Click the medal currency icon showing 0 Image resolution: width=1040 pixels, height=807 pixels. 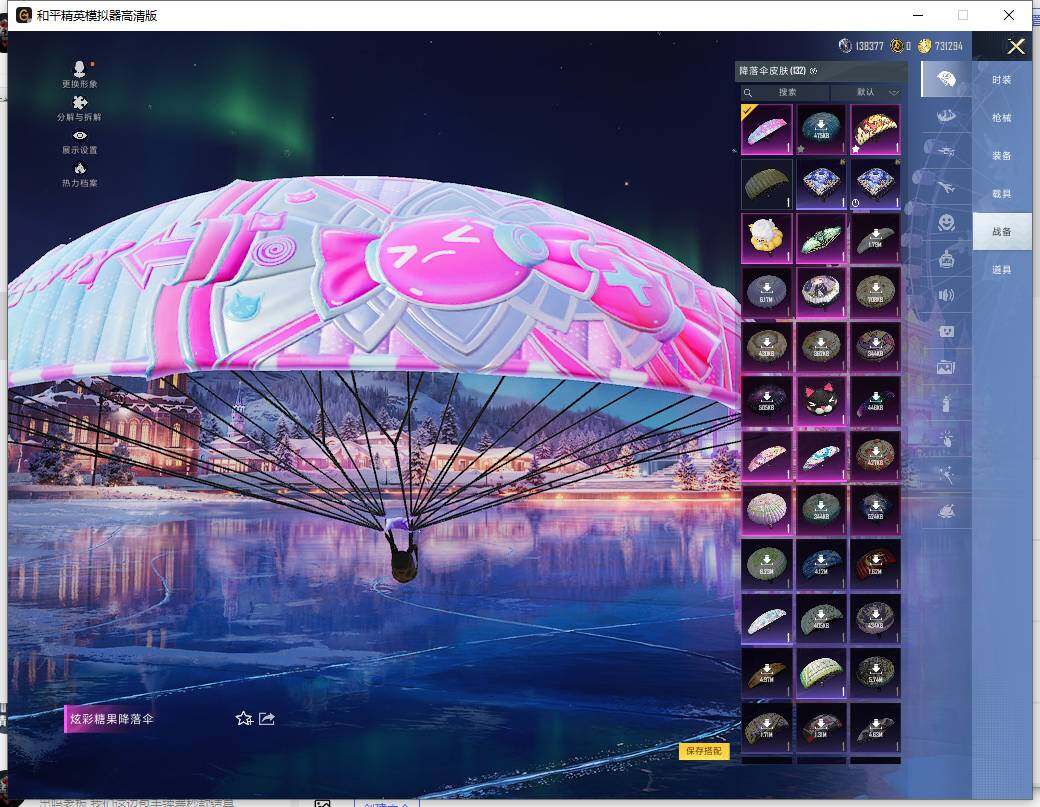[x=897, y=46]
